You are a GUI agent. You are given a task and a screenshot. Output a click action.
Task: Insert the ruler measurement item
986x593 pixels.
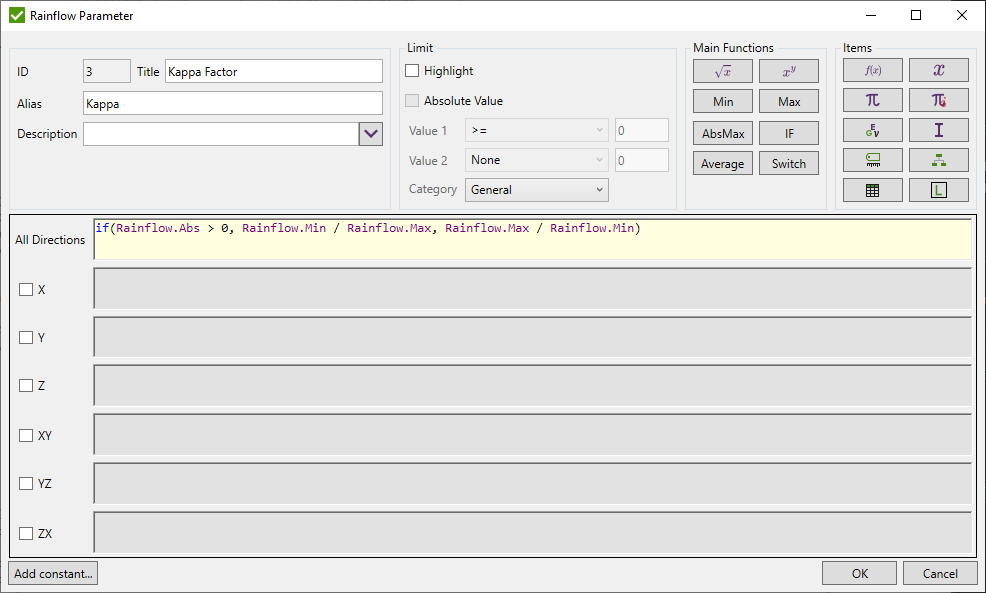coord(872,159)
